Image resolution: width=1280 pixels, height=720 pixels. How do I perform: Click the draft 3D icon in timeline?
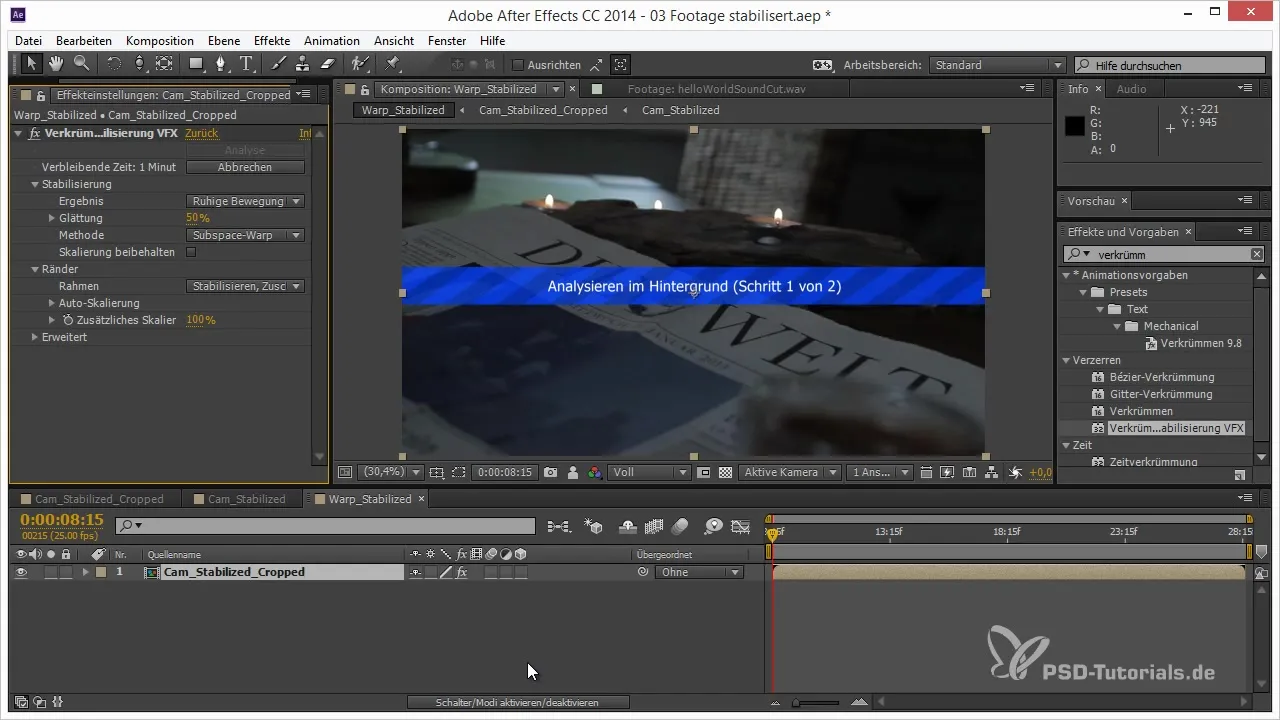click(593, 525)
